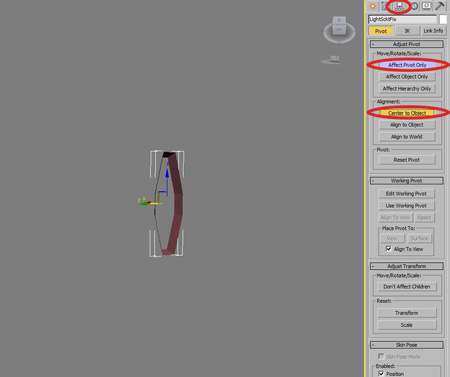Click Reset Transform button

(x=407, y=313)
